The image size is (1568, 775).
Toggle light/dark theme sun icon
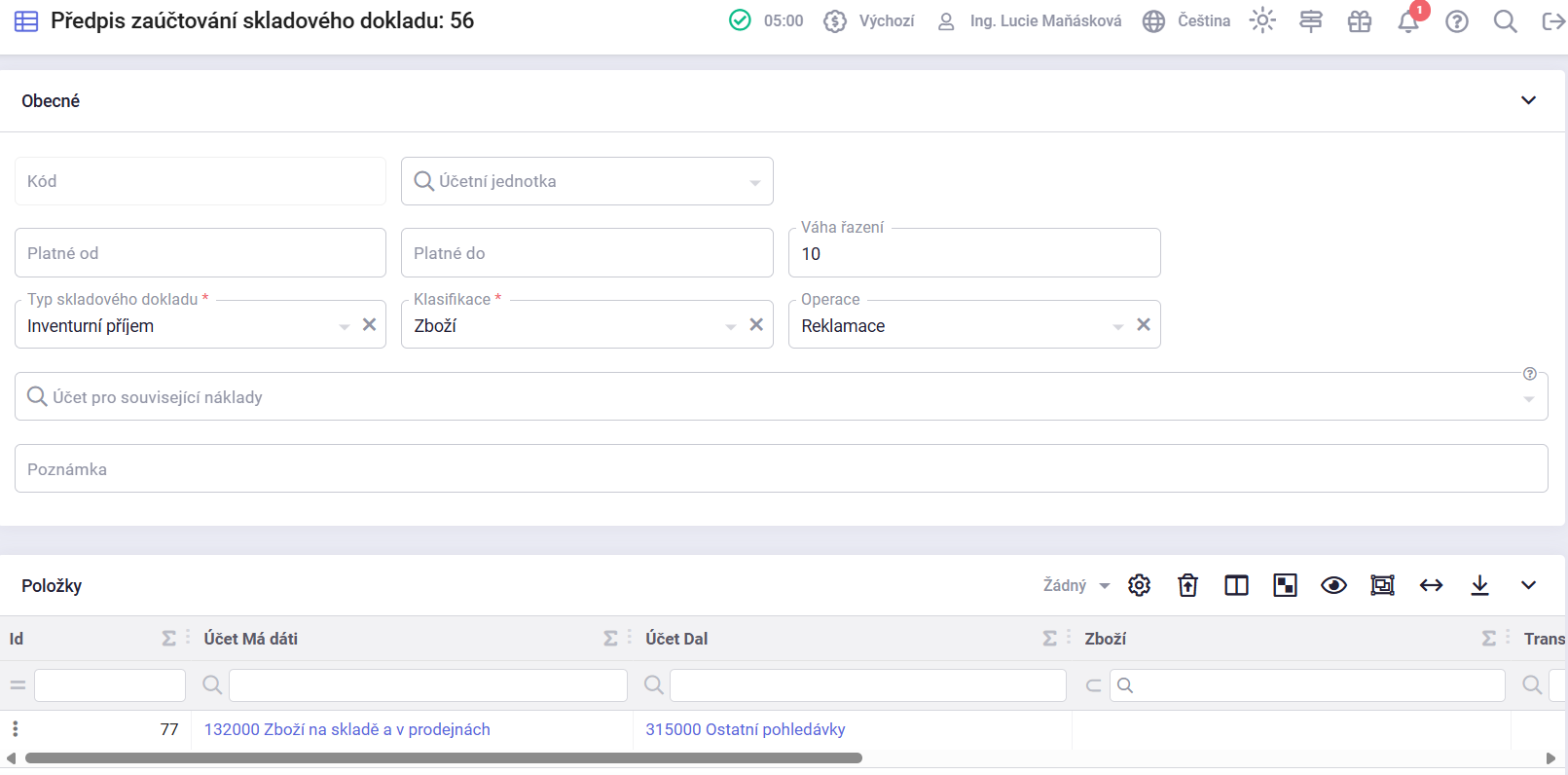click(1262, 21)
